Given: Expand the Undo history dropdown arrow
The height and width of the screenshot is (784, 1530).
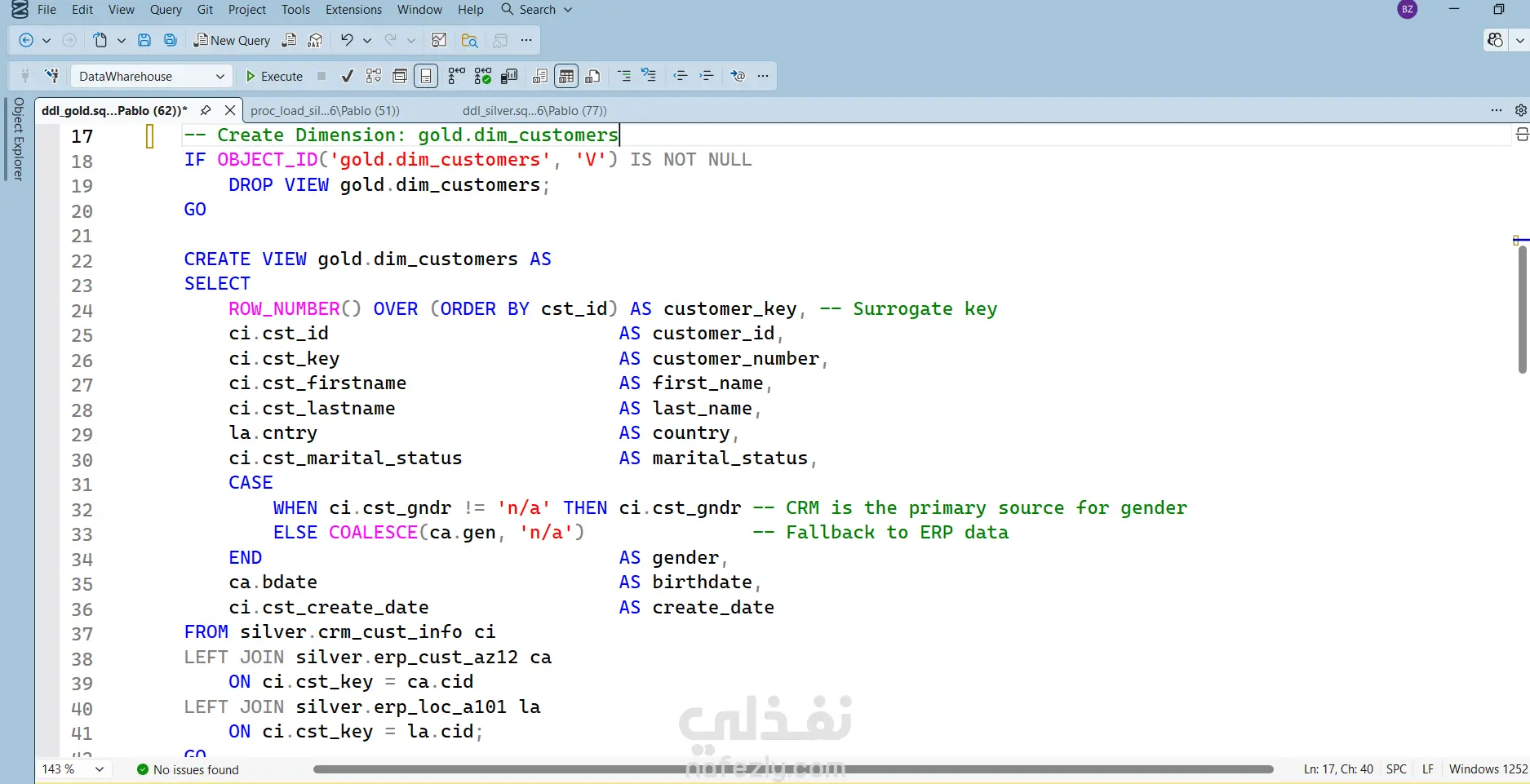Looking at the screenshot, I should tap(367, 40).
